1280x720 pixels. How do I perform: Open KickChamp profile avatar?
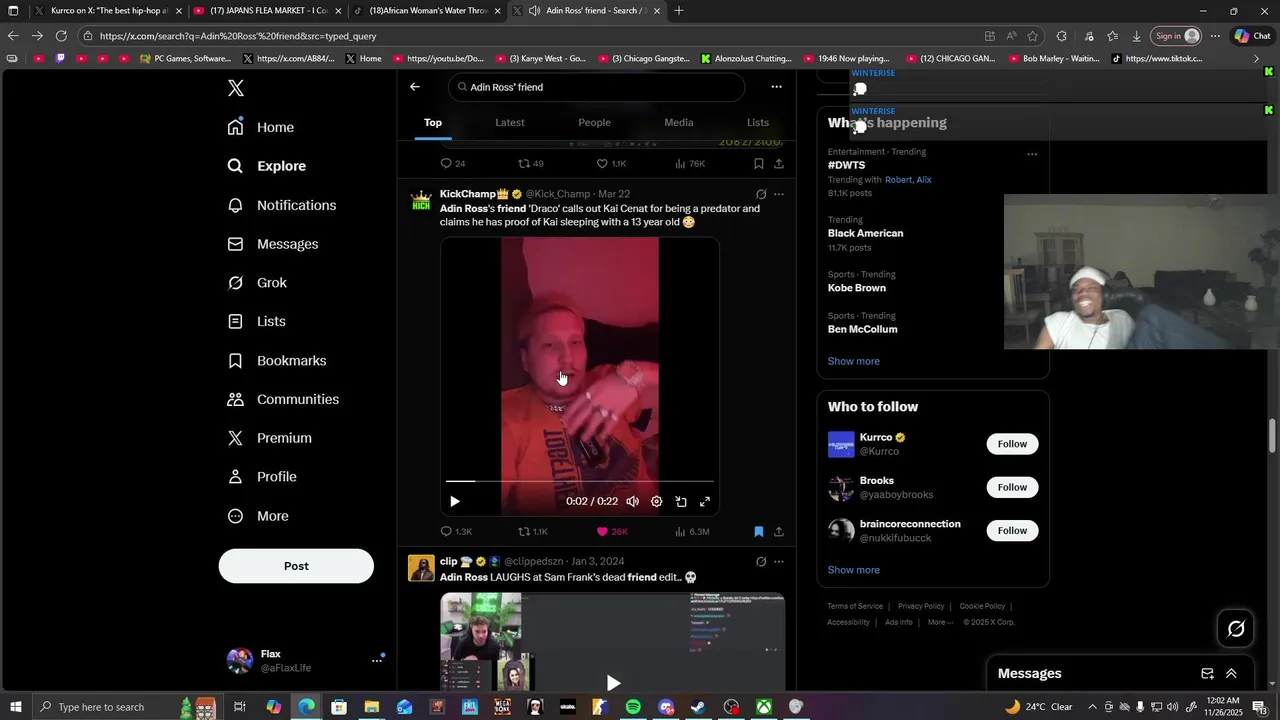421,201
